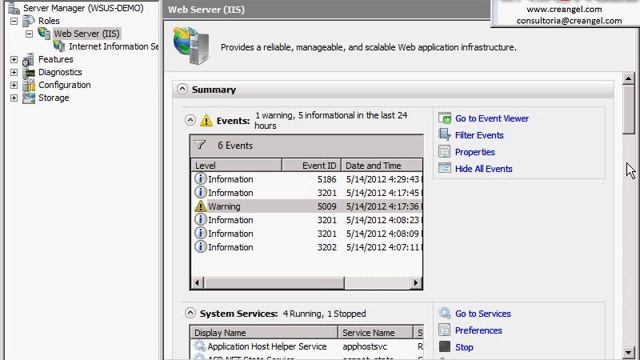
Task: Select event dated 5/14/2012 4:08:09
Action: [x=307, y=233]
